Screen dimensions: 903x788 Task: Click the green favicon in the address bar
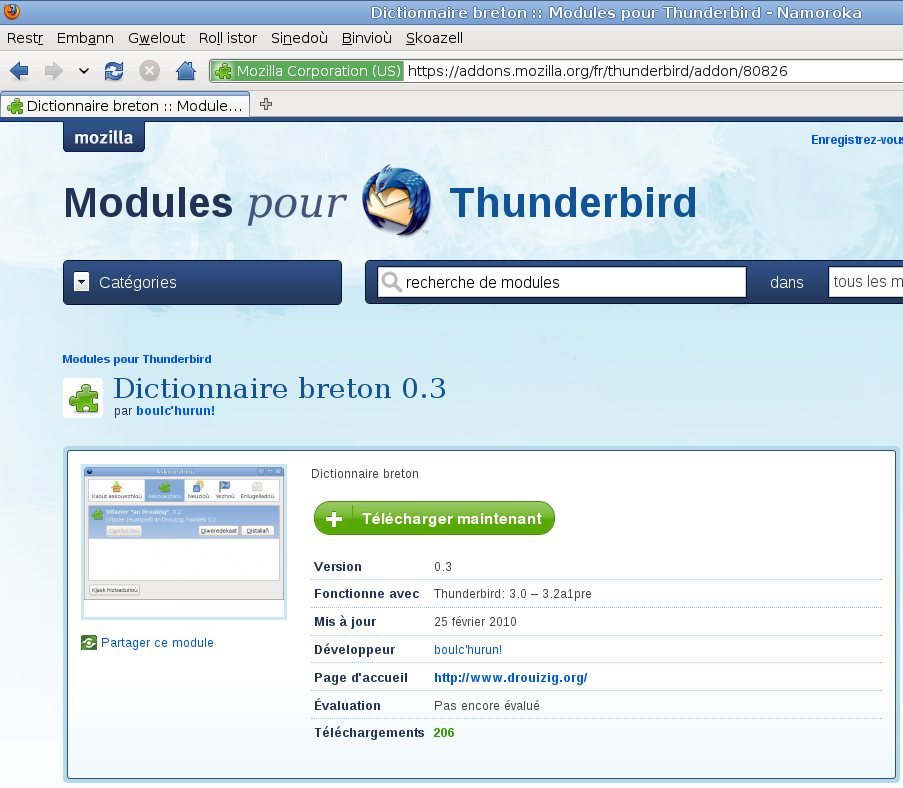[225, 71]
